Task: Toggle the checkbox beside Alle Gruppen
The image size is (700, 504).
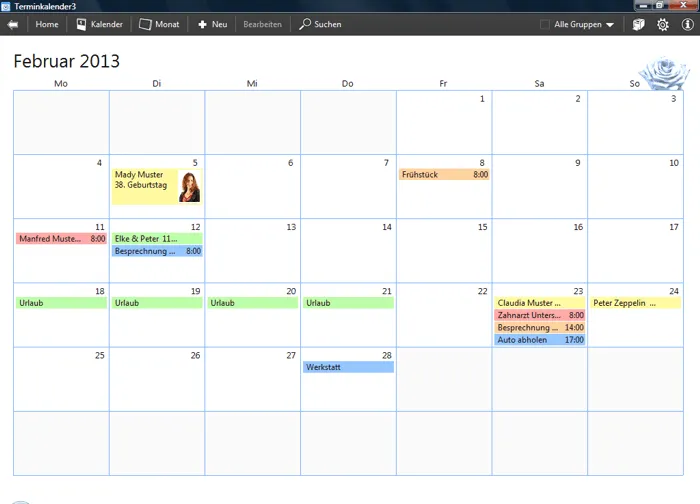Action: point(545,24)
